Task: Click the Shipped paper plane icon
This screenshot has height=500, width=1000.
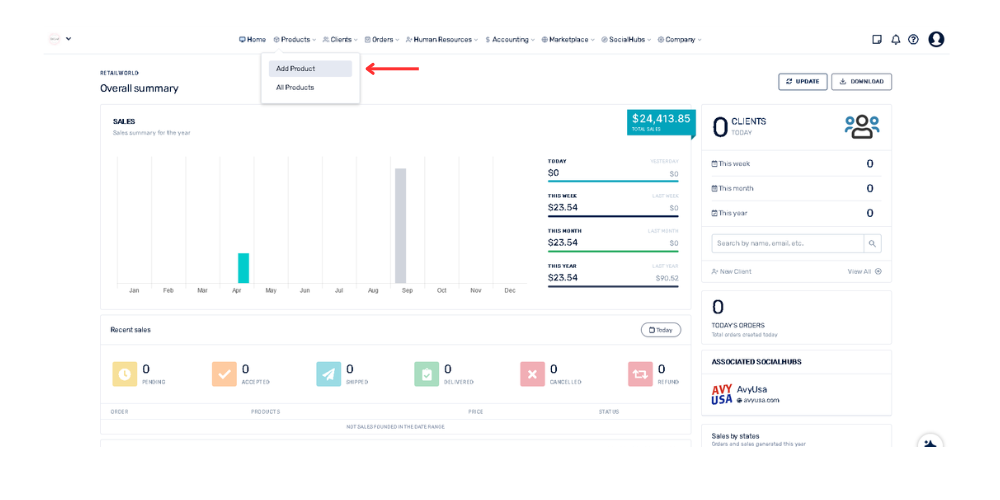Action: (x=329, y=374)
